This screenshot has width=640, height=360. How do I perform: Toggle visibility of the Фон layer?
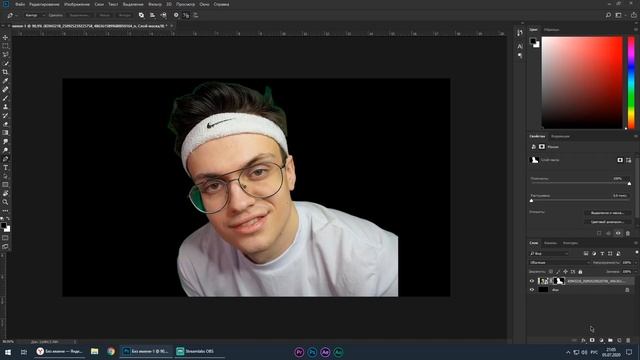[532, 290]
